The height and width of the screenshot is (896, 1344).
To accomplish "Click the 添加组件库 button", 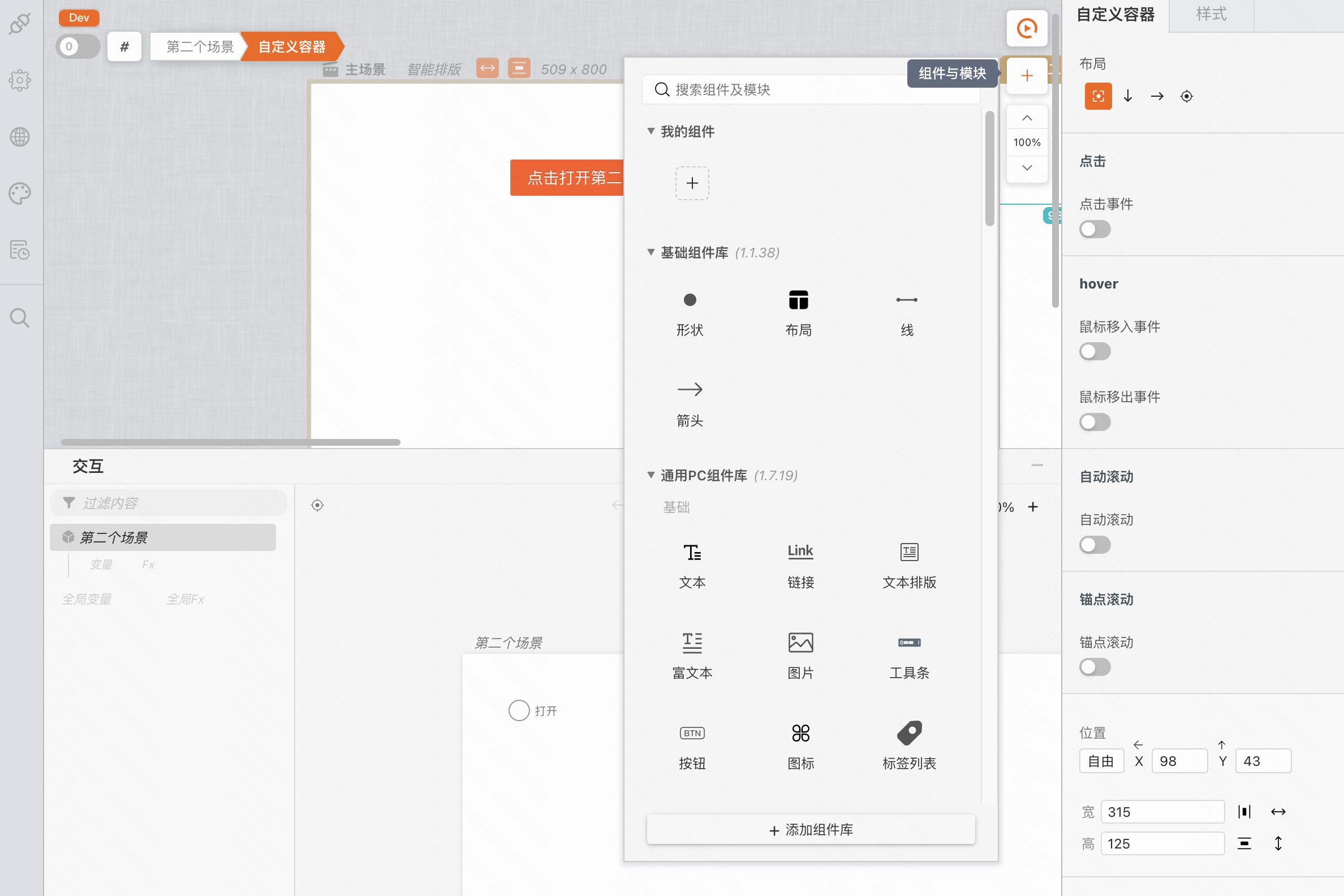I will (810, 830).
